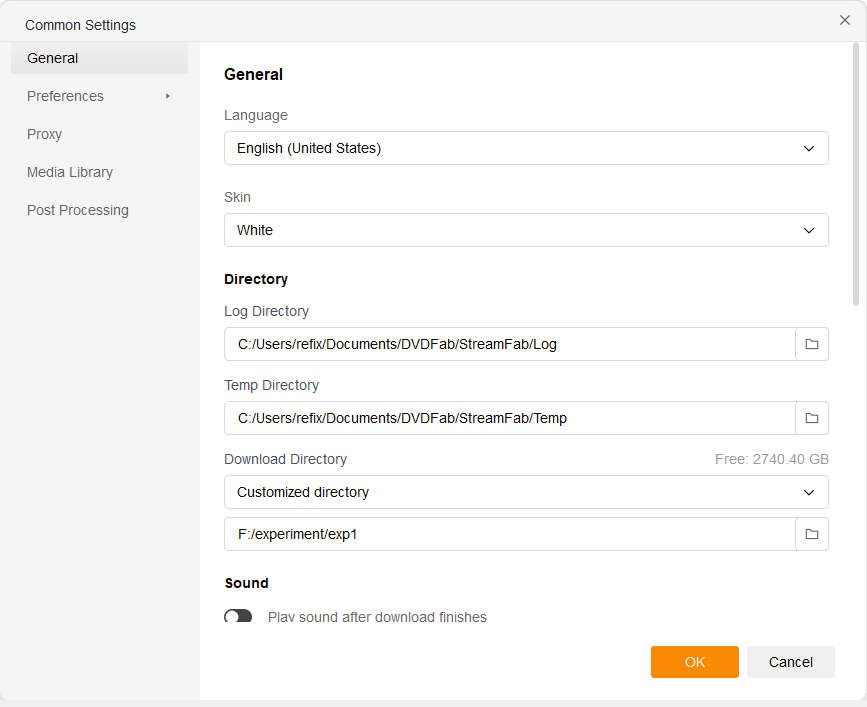The width and height of the screenshot is (867, 707).
Task: Open the Preferences section
Action: pos(66,96)
